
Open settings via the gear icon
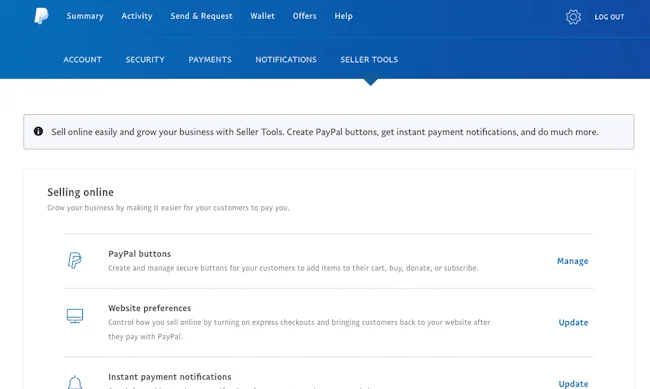click(x=573, y=17)
